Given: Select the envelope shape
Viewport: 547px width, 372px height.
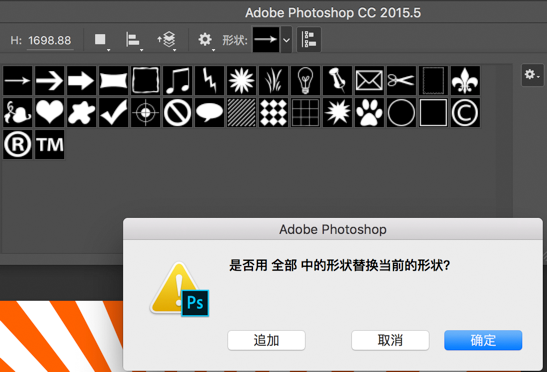Looking at the screenshot, I should click(369, 81).
